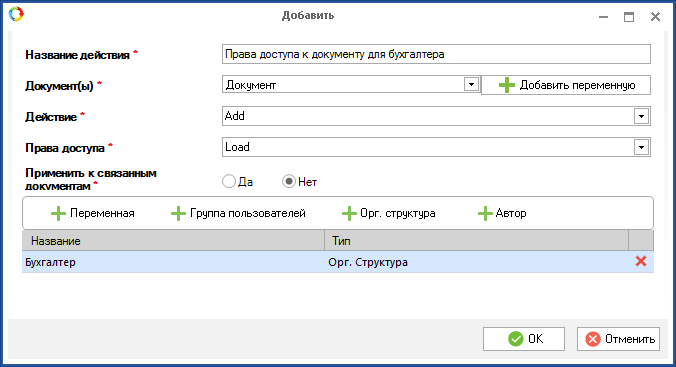The height and width of the screenshot is (367, 676).
Task: Click the green checkmark icon on OK
Action: point(516,339)
